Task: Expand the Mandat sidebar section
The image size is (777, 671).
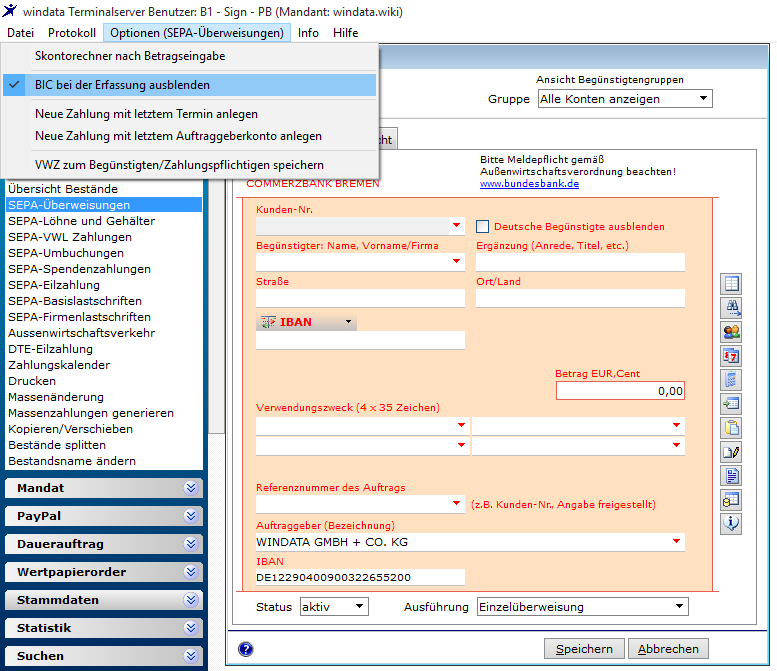Action: pos(104,488)
